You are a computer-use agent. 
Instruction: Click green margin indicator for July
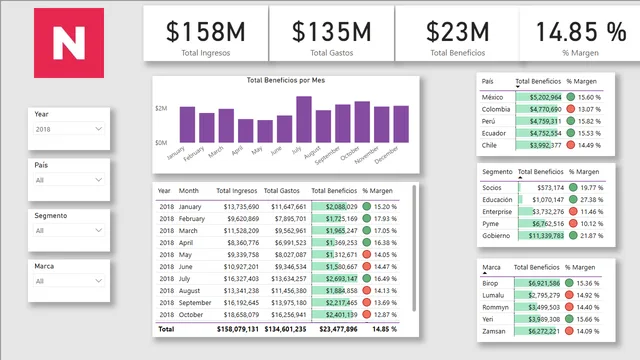tap(367, 278)
